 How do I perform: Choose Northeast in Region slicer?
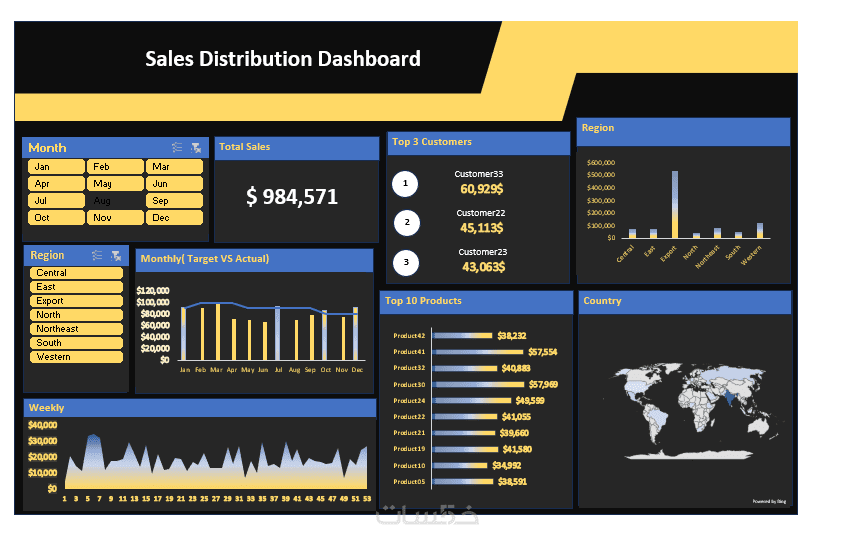pos(76,329)
